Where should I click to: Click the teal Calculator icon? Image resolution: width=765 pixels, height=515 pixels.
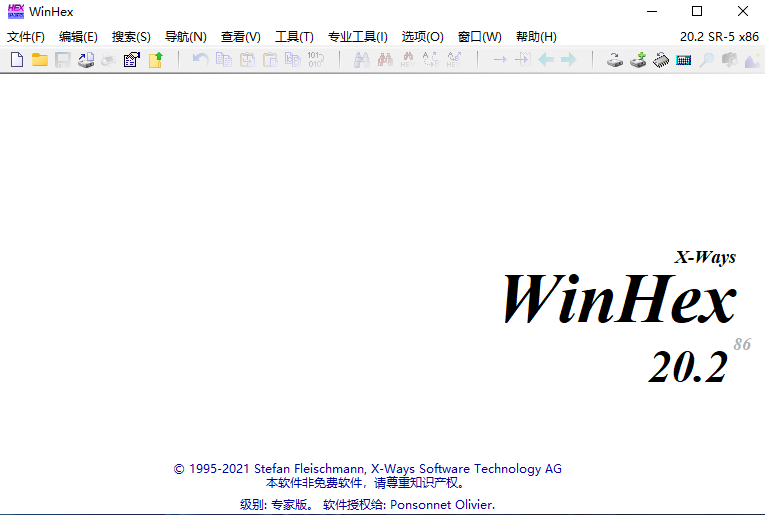684,60
